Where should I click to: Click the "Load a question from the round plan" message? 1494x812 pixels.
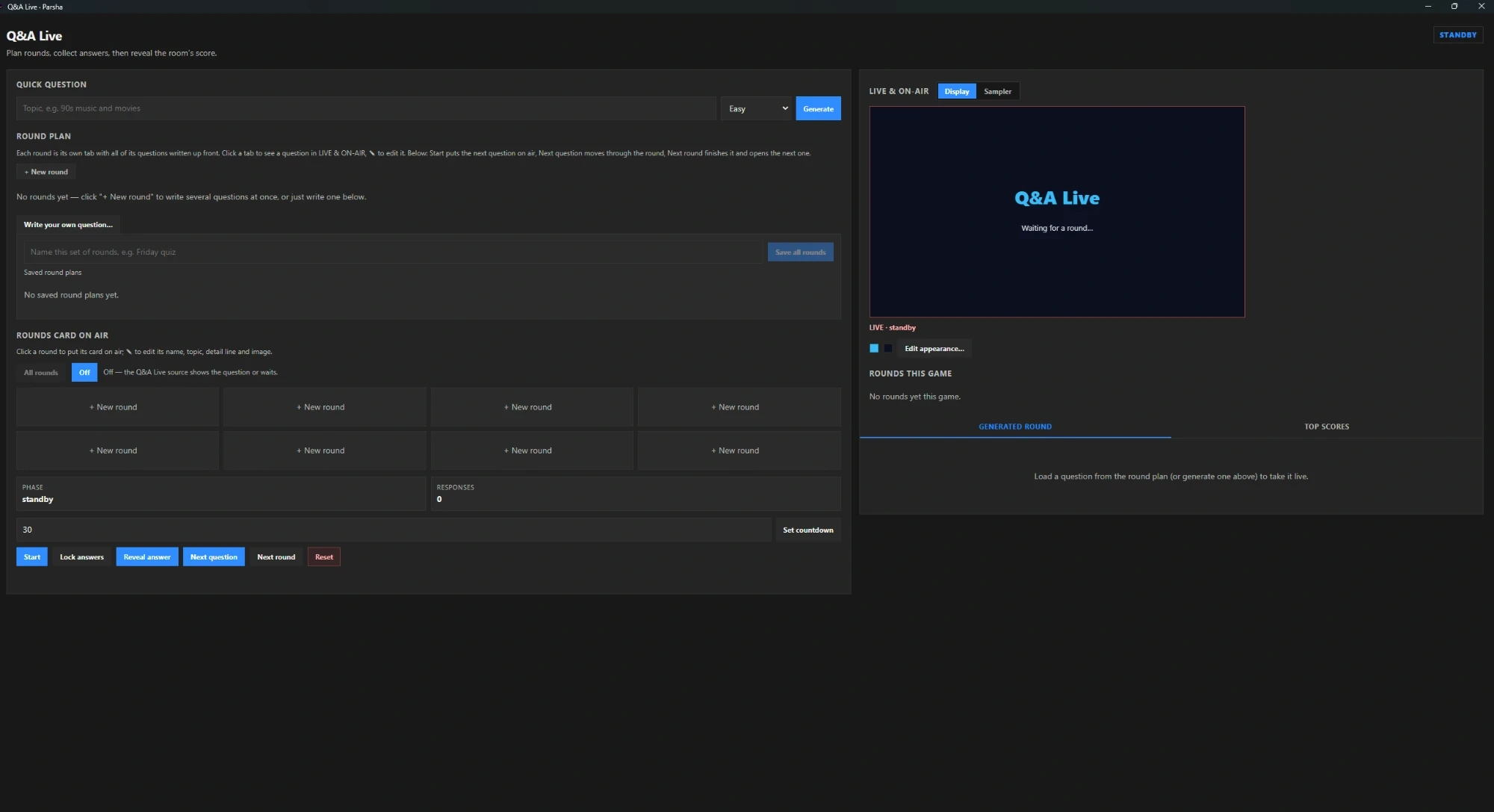[x=1171, y=476]
